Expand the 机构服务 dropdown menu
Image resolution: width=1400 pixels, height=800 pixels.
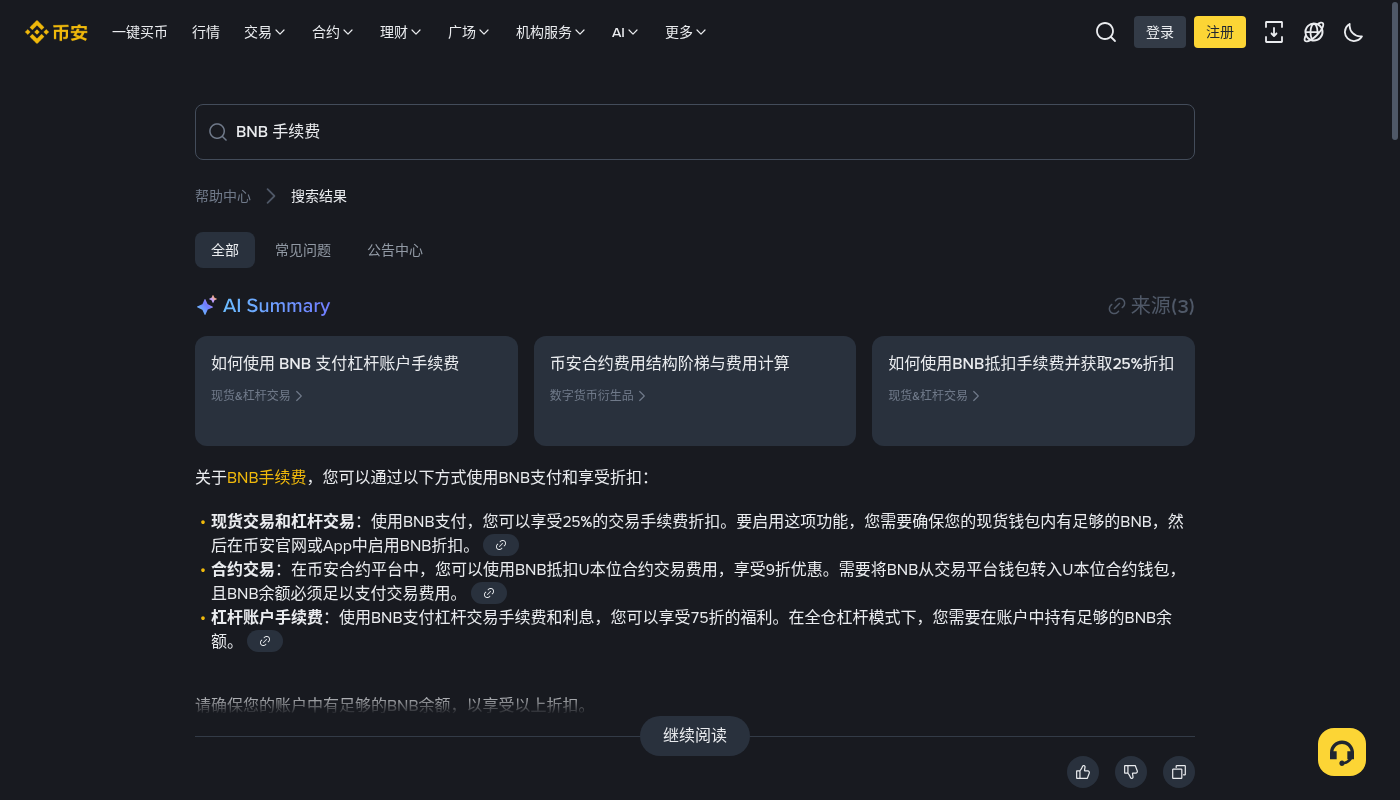(551, 32)
